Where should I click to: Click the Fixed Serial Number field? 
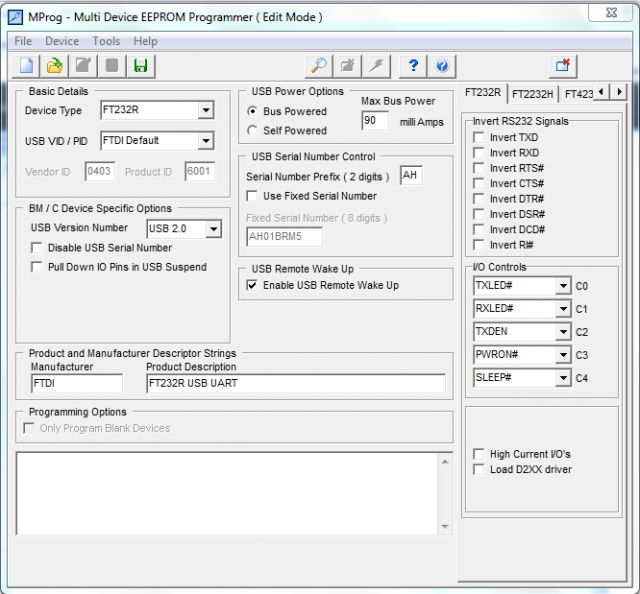[284, 237]
